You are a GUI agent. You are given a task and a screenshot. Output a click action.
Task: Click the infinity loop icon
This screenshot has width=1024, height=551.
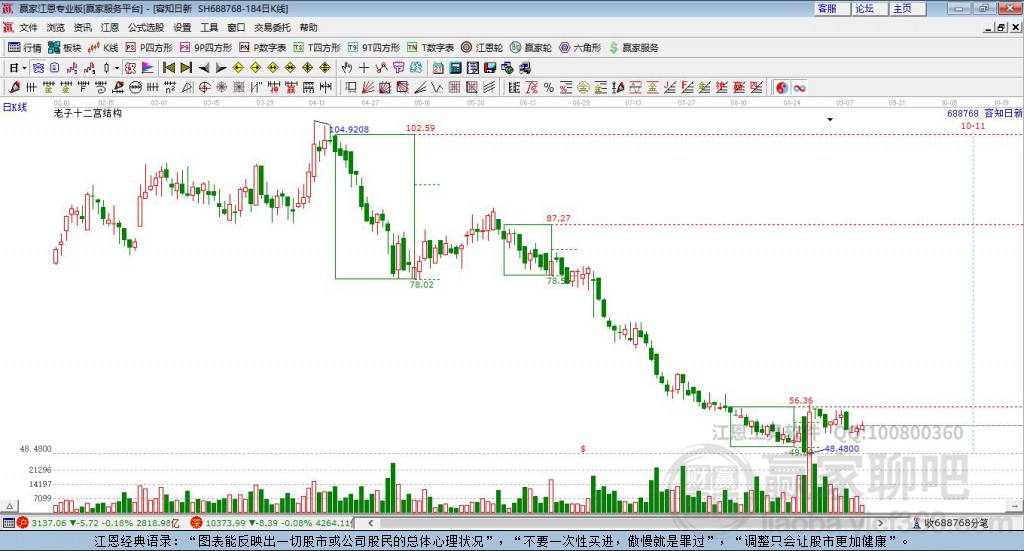point(799,87)
